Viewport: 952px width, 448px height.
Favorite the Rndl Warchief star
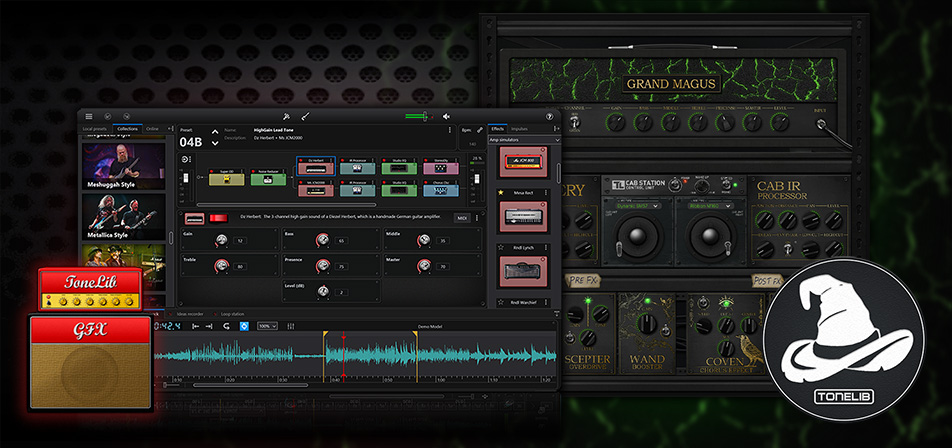(x=501, y=302)
